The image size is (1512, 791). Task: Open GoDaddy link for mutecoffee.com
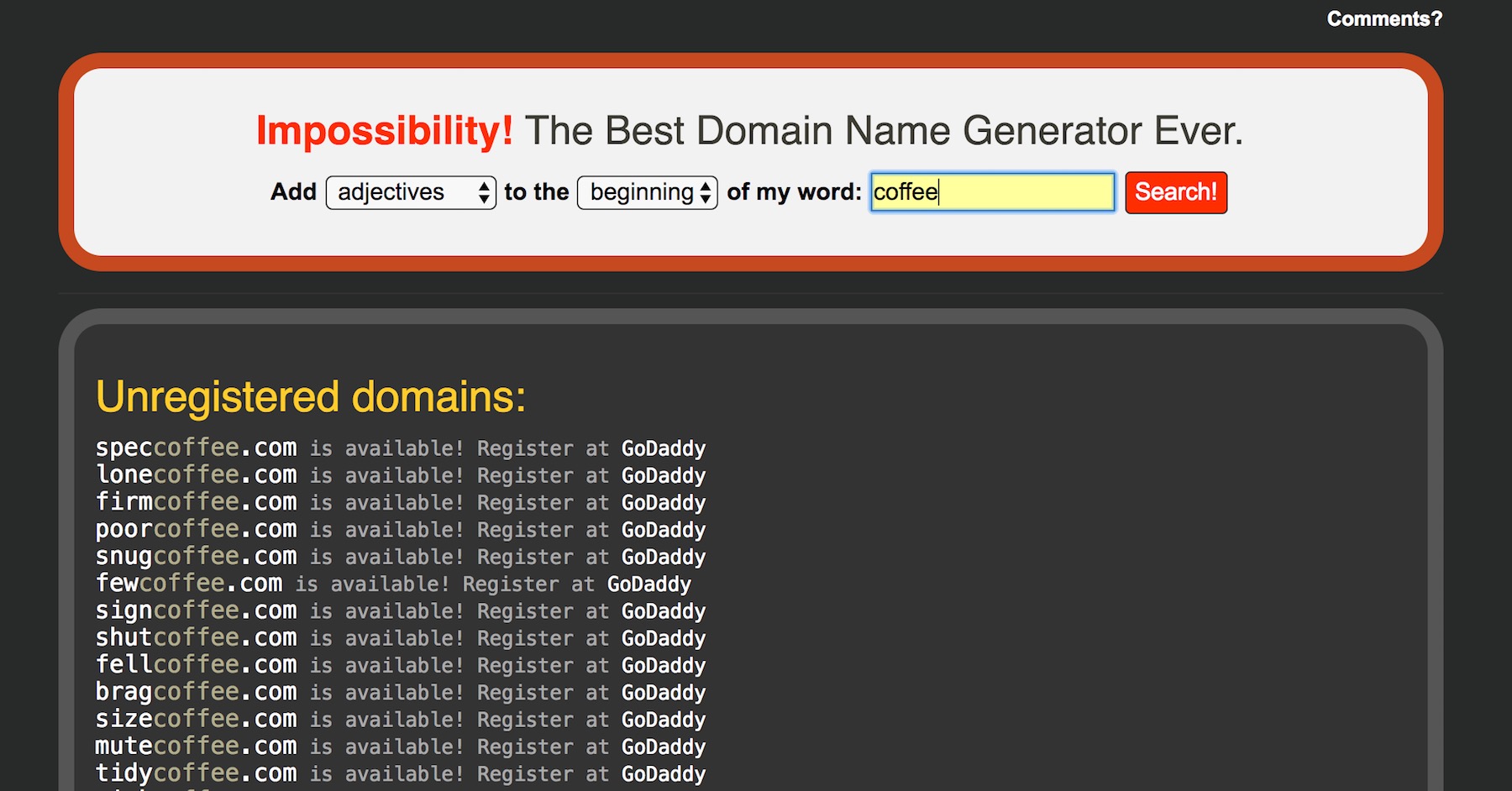(x=664, y=746)
